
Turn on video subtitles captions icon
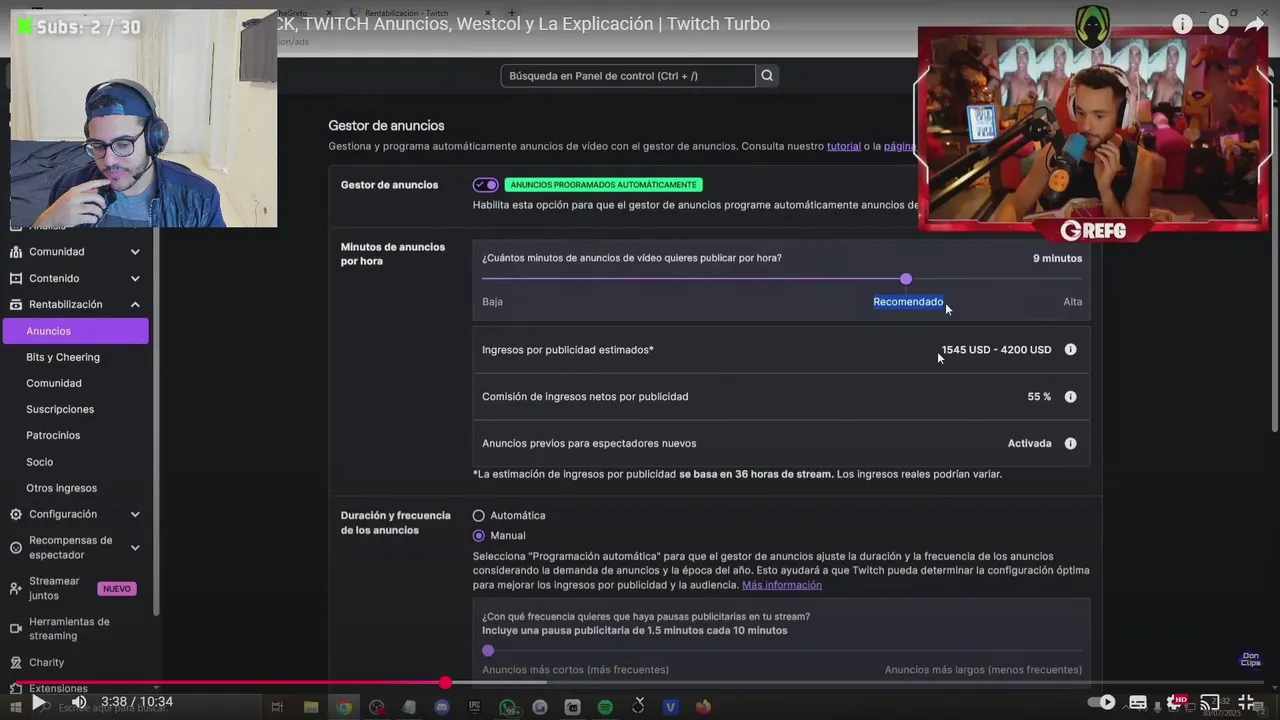click(1138, 702)
